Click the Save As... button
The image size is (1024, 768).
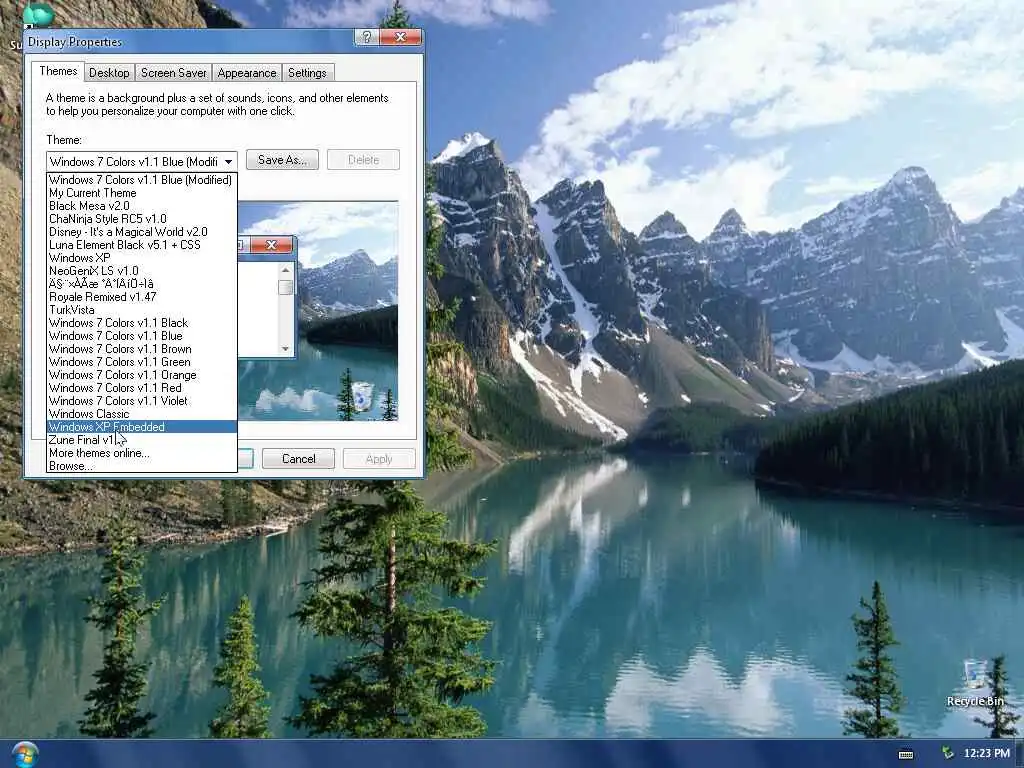282,160
